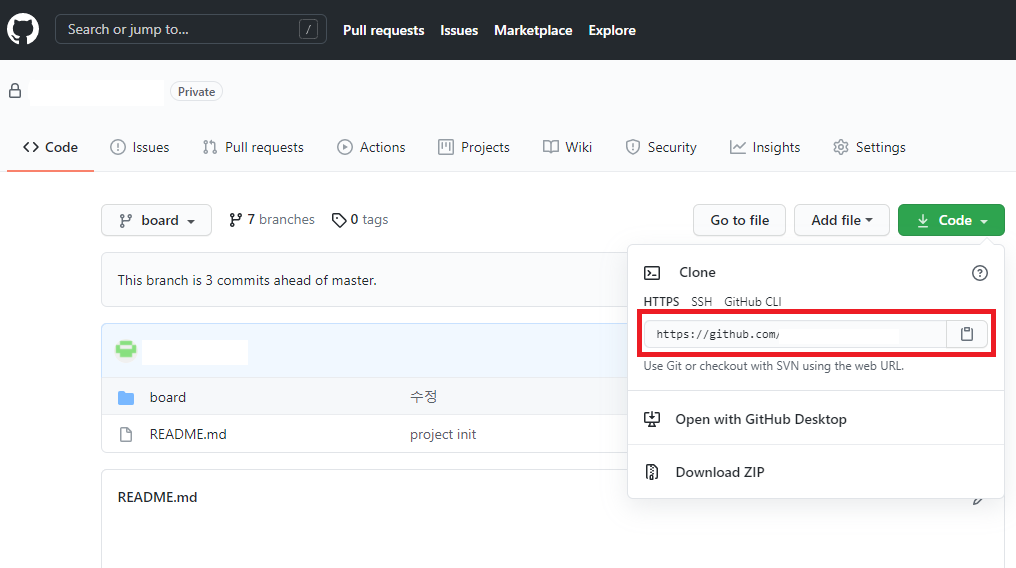1016x568 pixels.
Task: Open the Wiki tab
Action: point(567,147)
